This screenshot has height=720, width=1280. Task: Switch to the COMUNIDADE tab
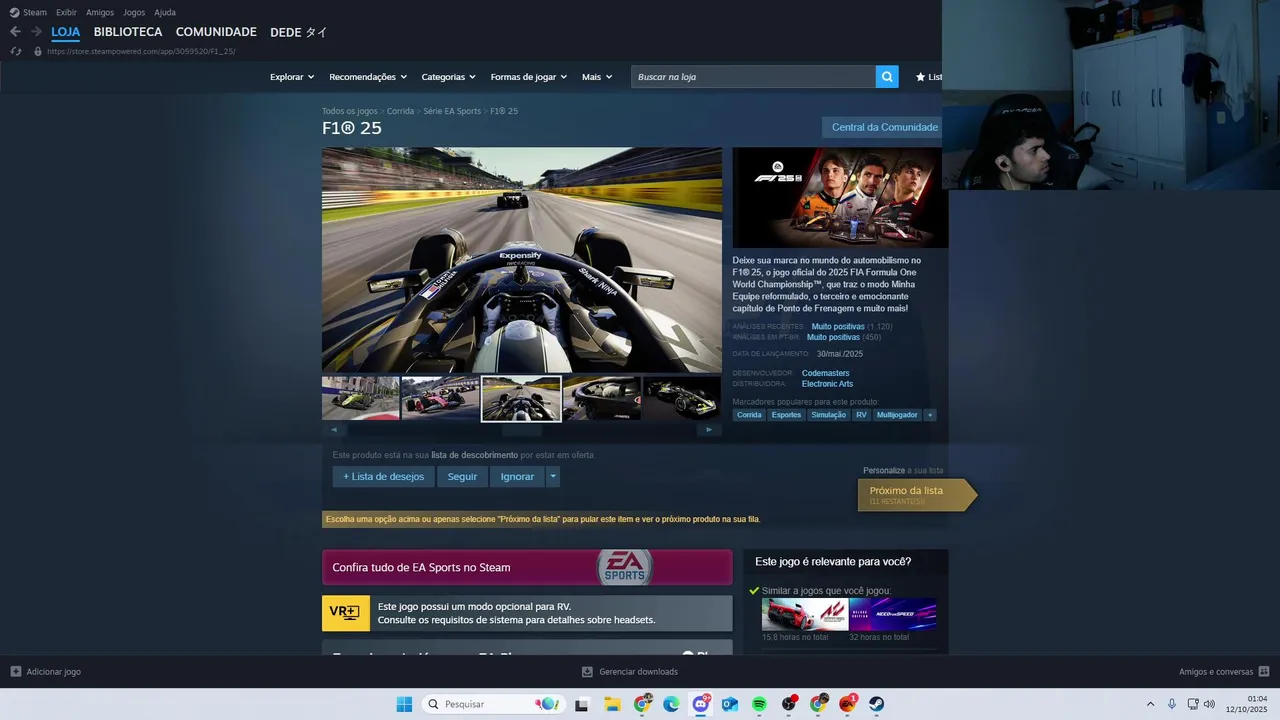[216, 32]
